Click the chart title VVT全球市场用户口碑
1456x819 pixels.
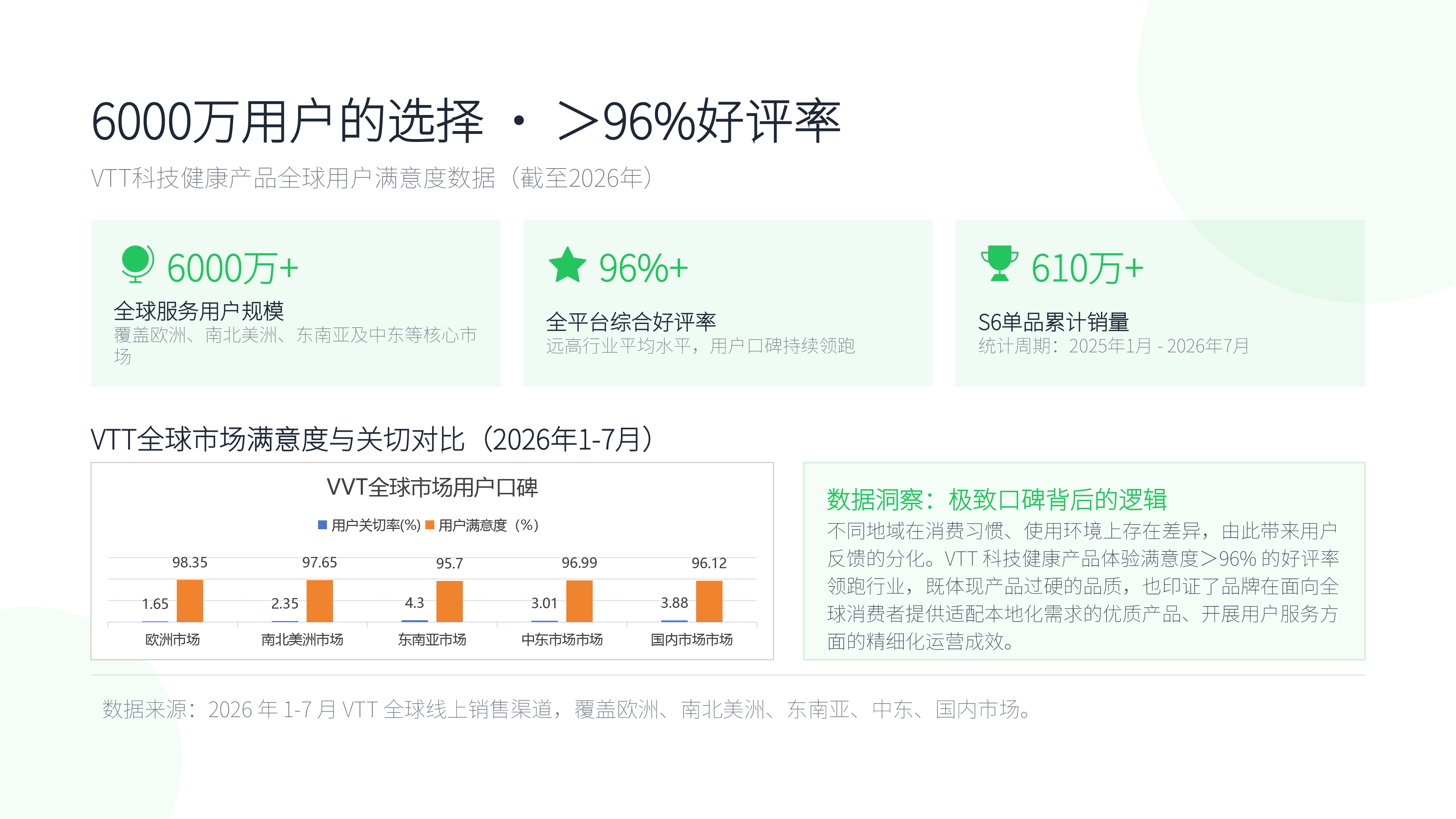click(x=432, y=487)
